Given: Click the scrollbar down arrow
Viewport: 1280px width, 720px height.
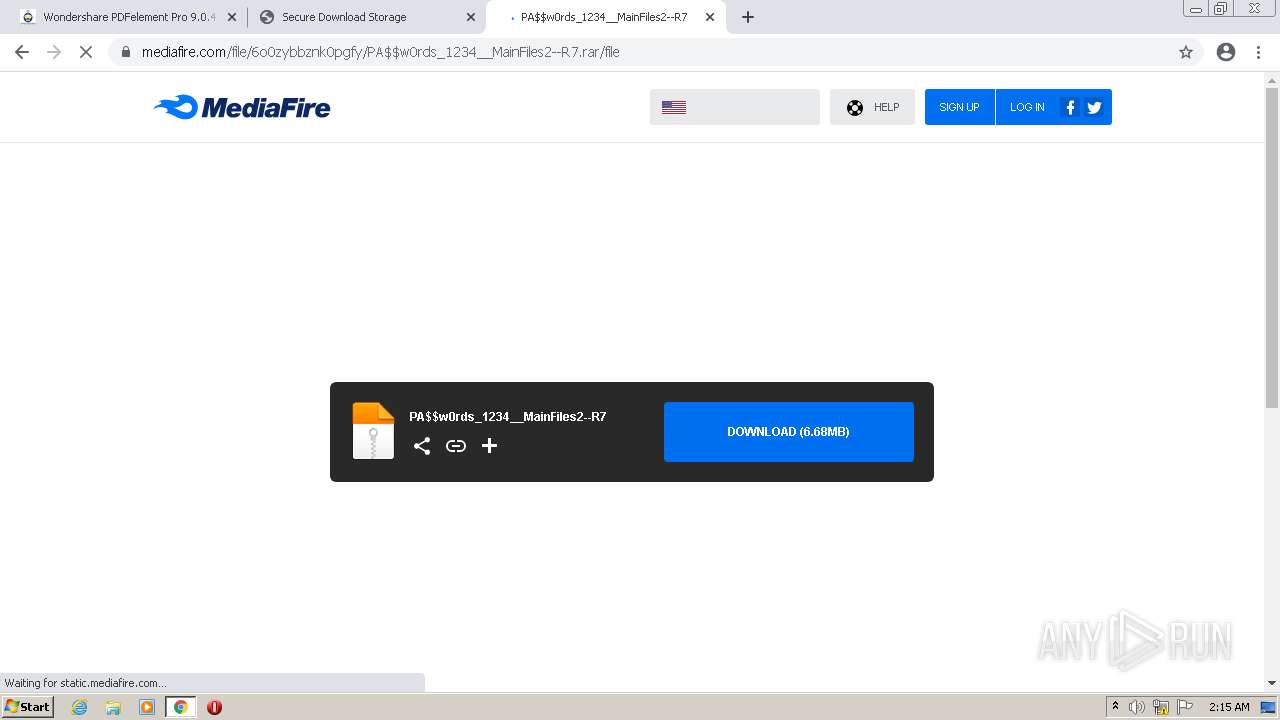Looking at the screenshot, I should [1272, 683].
